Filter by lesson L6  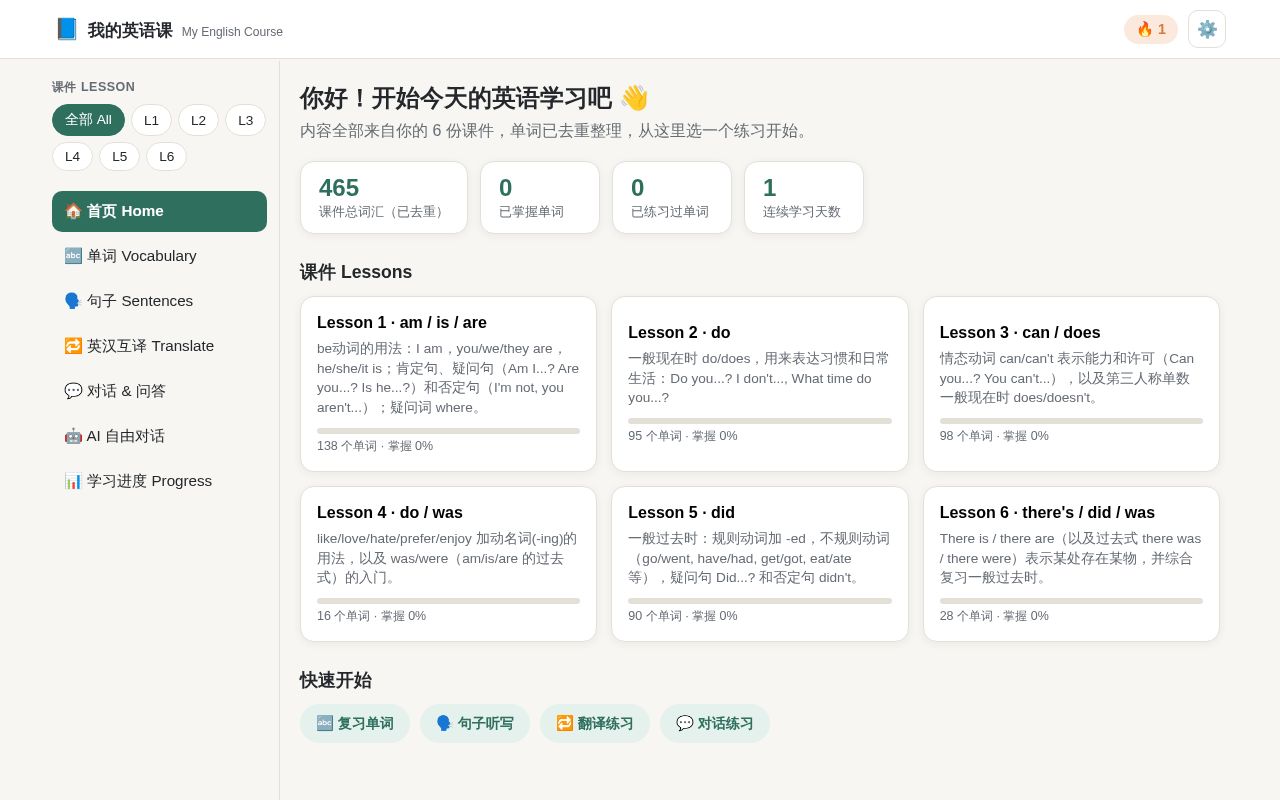[x=166, y=156]
